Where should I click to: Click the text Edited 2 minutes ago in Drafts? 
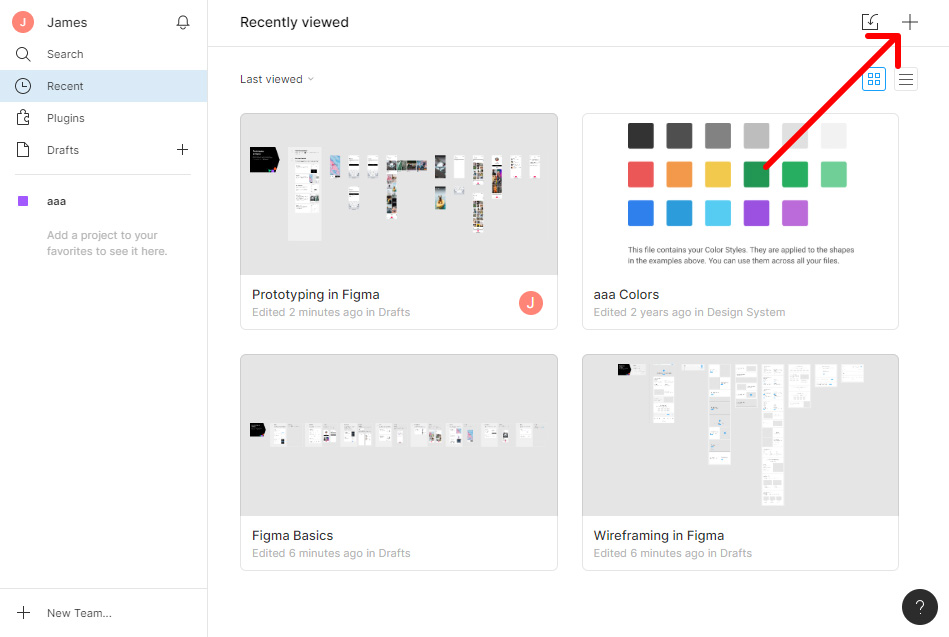pos(331,312)
